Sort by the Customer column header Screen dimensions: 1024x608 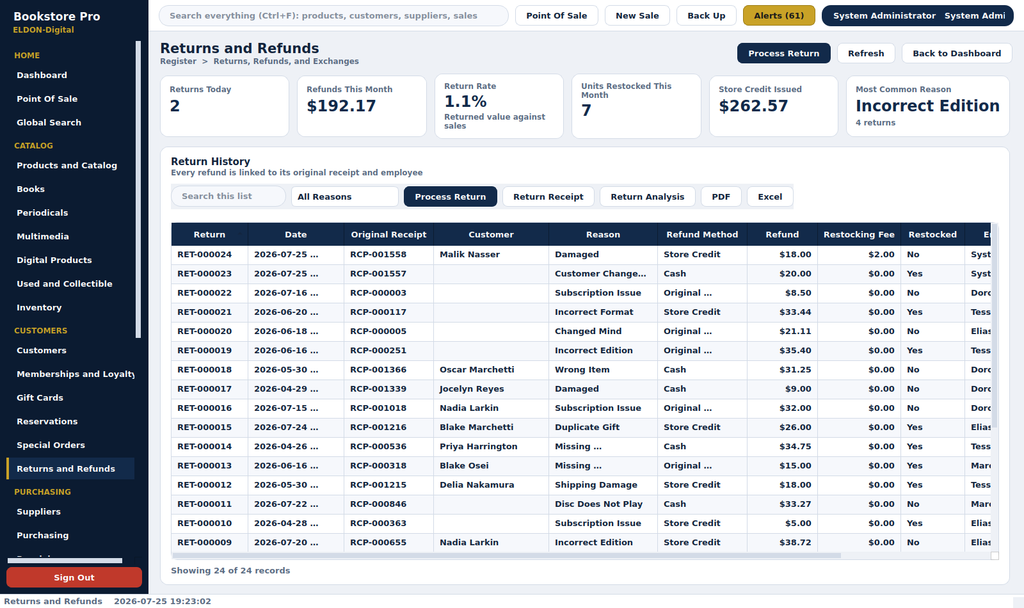tap(491, 234)
